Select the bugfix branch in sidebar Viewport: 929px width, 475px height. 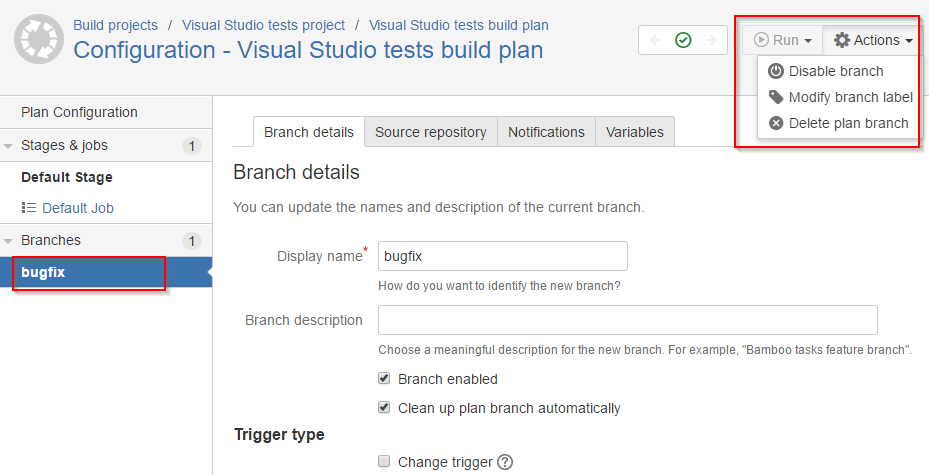click(x=106, y=272)
